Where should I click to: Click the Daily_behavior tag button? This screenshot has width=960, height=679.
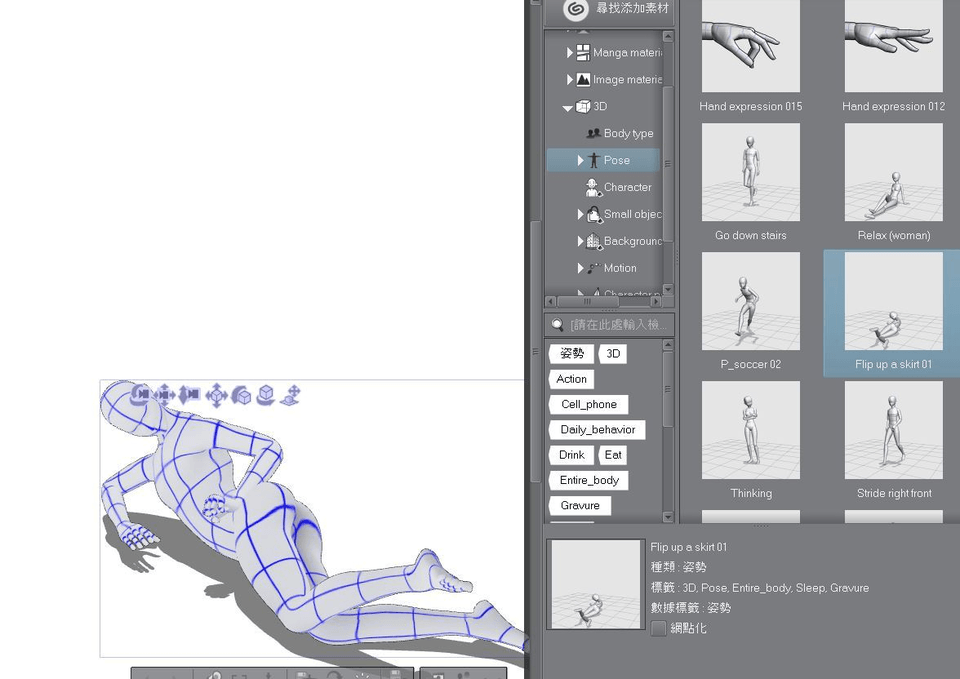click(597, 430)
